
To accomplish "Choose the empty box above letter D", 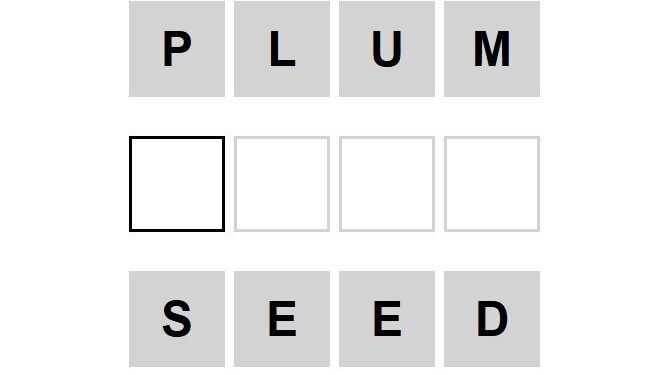I will 492,184.
